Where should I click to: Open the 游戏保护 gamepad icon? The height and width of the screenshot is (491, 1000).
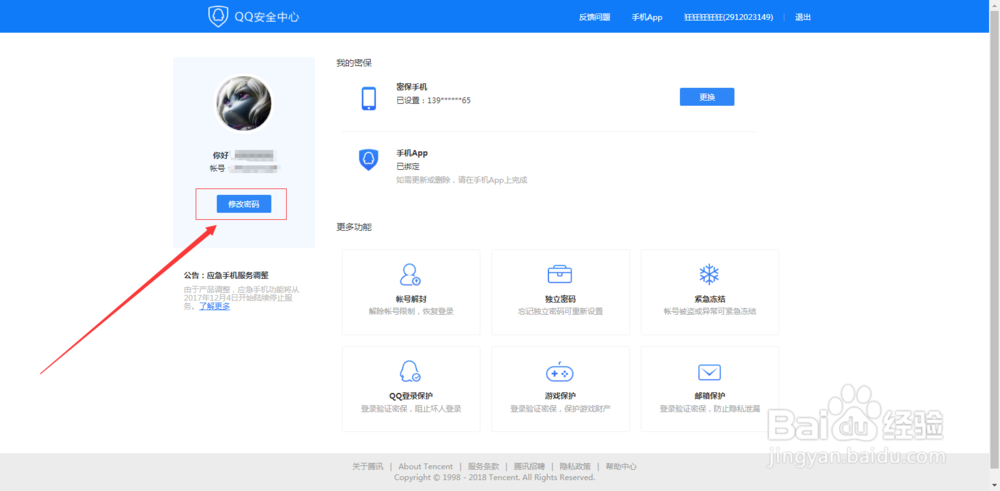559,372
